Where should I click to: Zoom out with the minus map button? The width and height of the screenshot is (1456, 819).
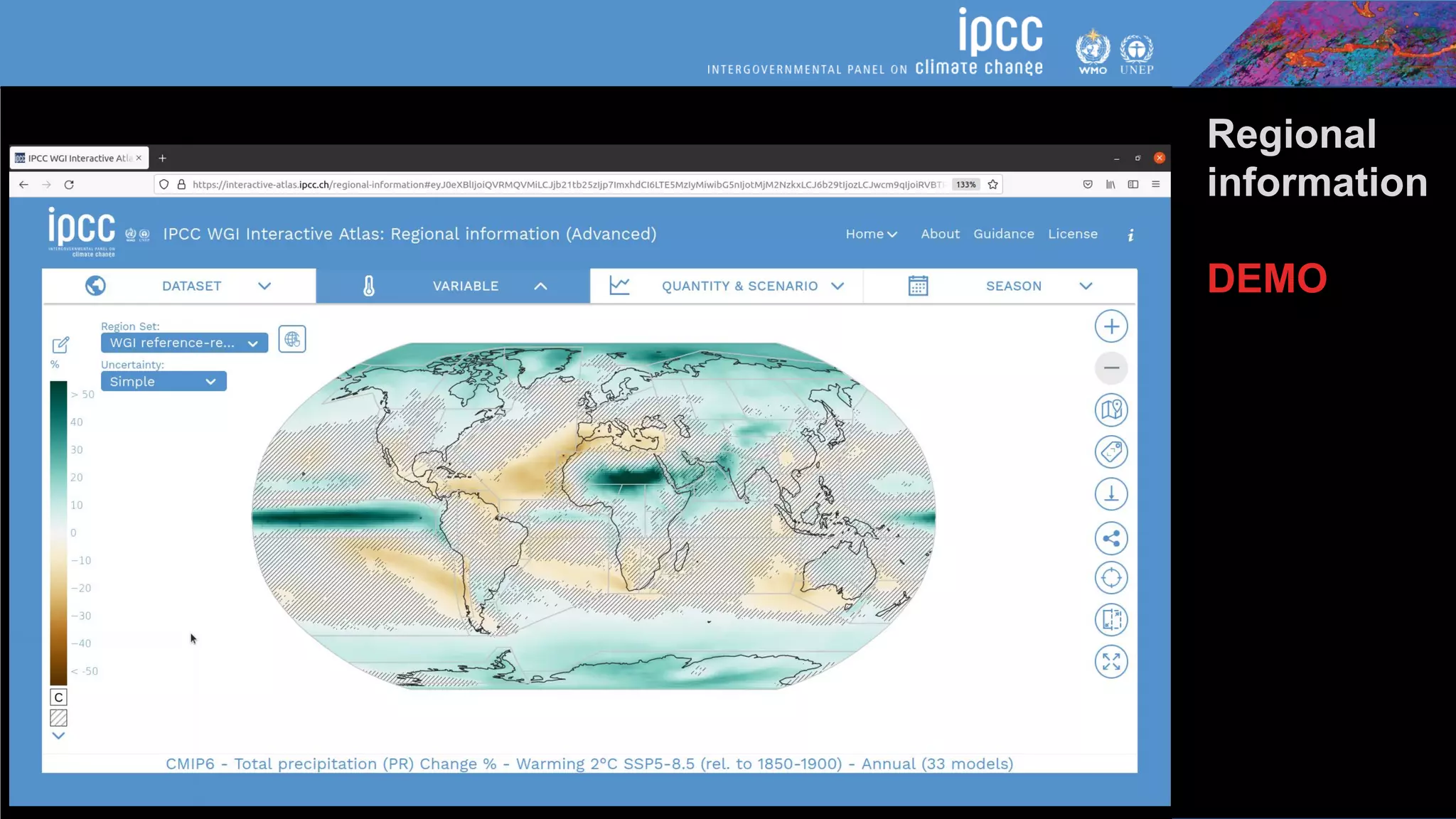coord(1111,368)
